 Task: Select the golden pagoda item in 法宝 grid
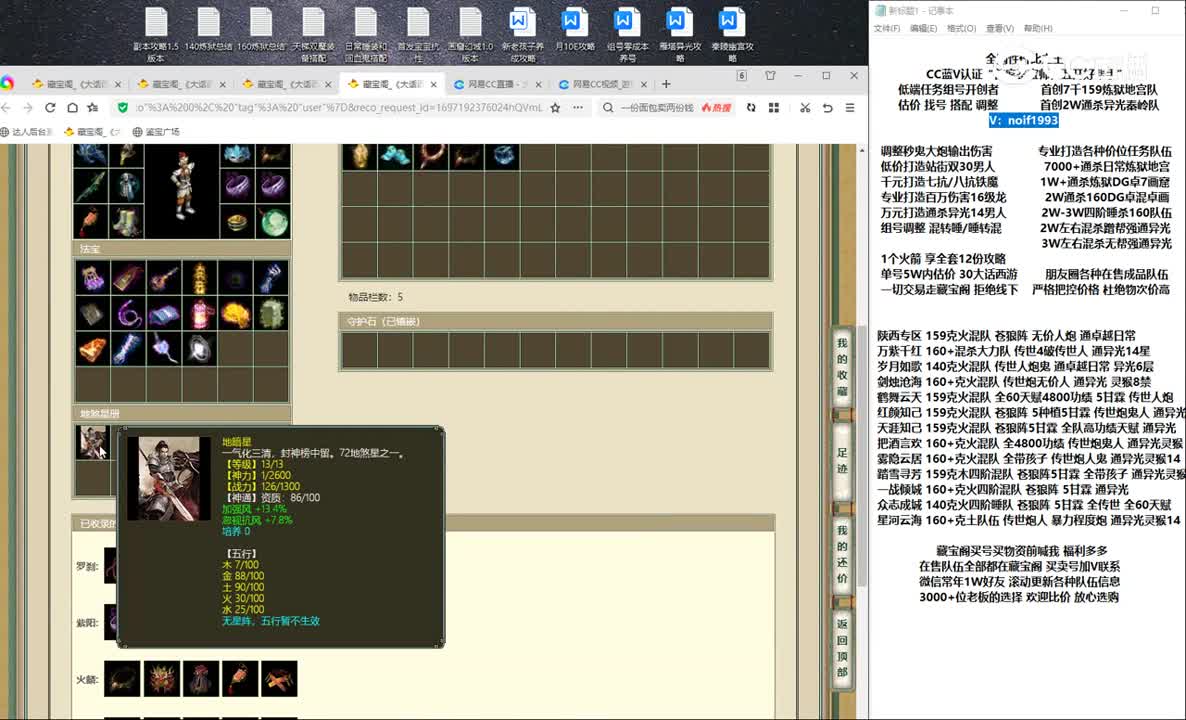pyautogui.click(x=200, y=278)
